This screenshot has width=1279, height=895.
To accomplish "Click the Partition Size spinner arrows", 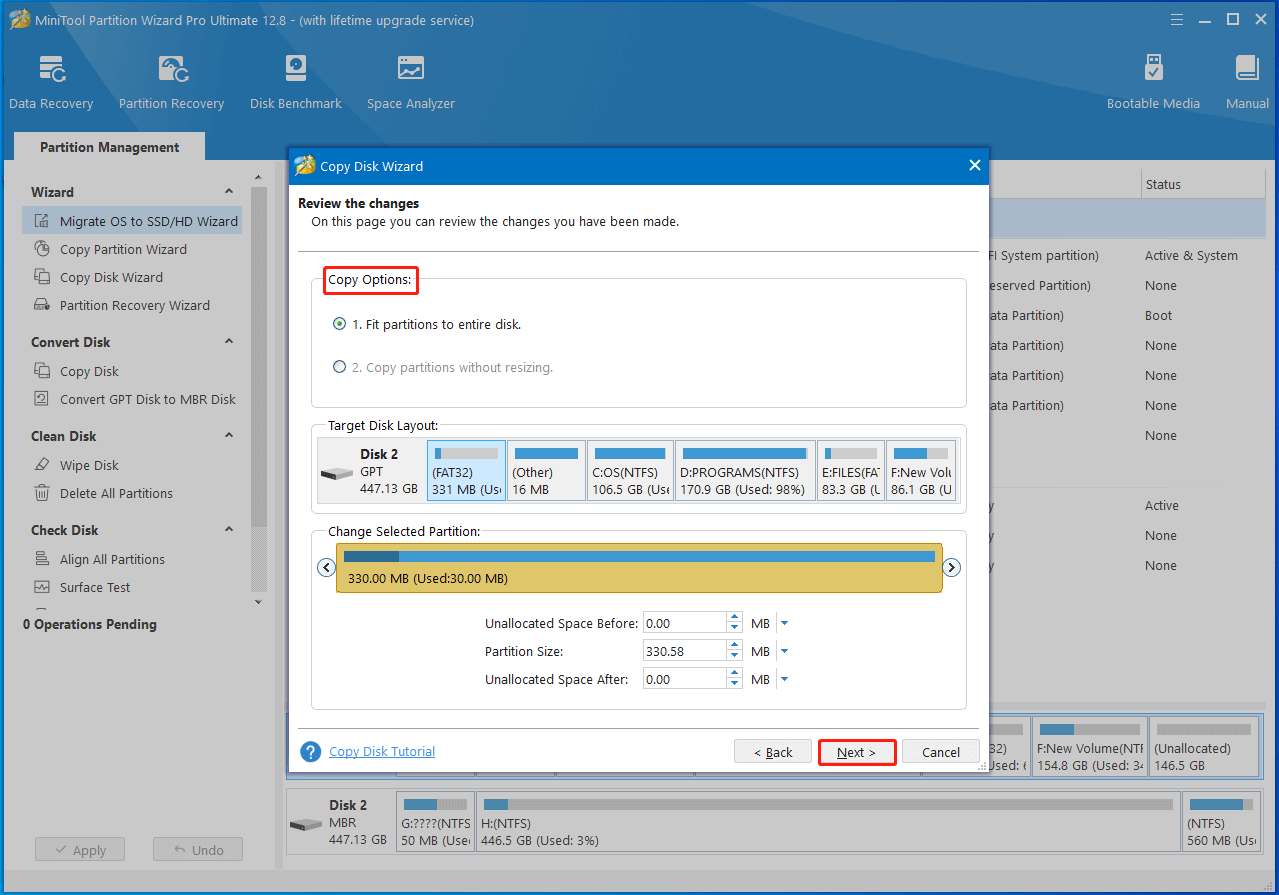I will 735,651.
